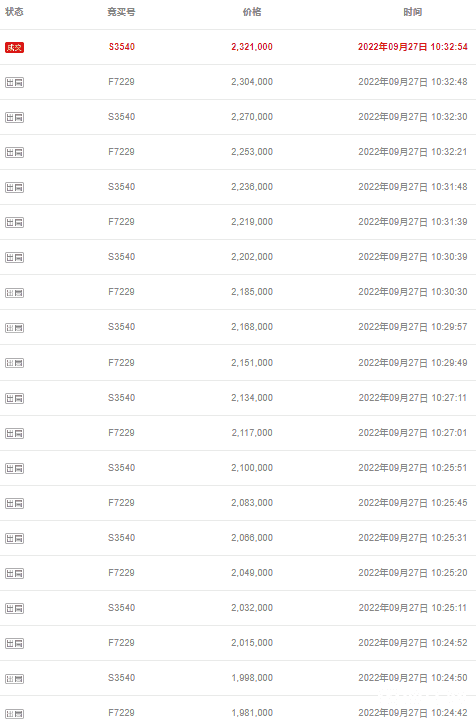Click the 出局 badge beside price 1,998,000
This screenshot has width=476, height=725.
14,679
